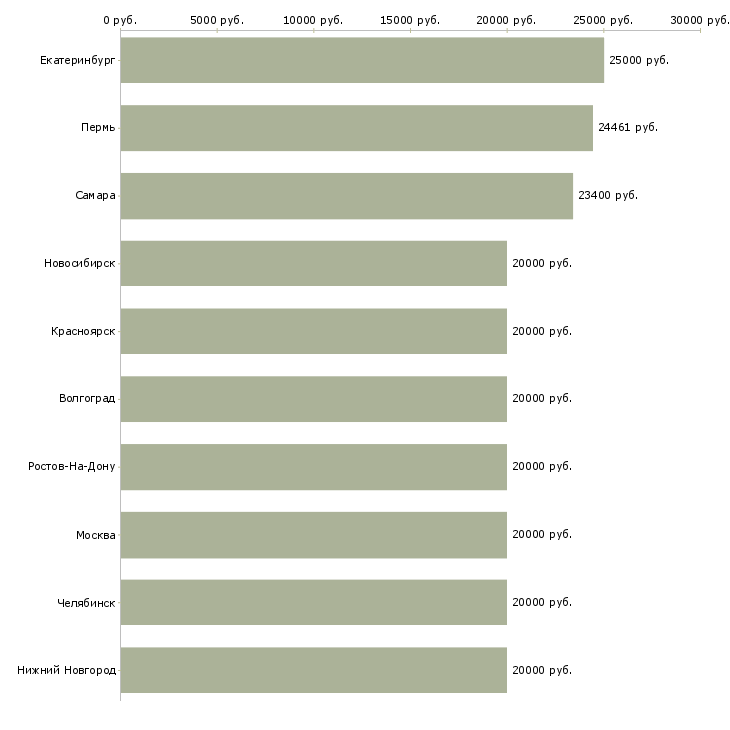730x730 pixels.
Task: Click the Нижний Новгород city name label
Action: [x=66, y=671]
